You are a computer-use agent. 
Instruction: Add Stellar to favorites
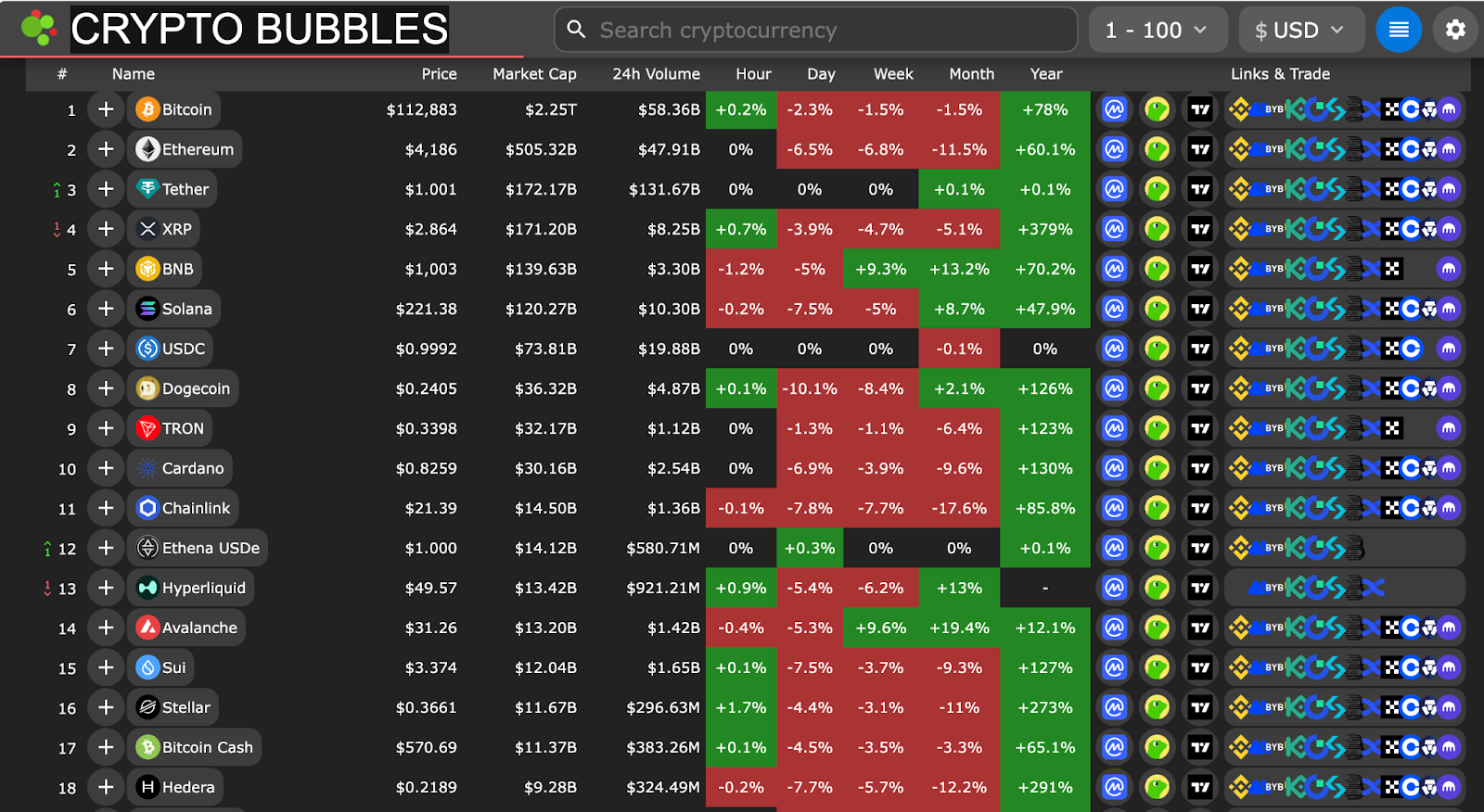coord(105,707)
